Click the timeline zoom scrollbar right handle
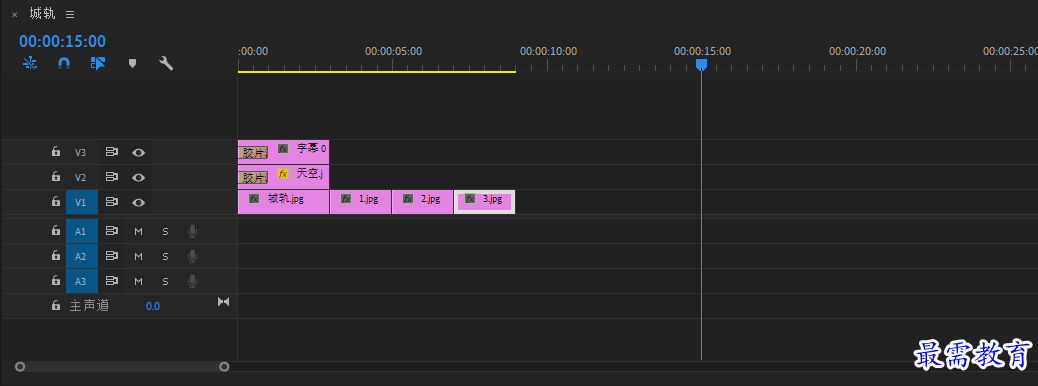Viewport: 1038px width, 386px height. point(224,366)
